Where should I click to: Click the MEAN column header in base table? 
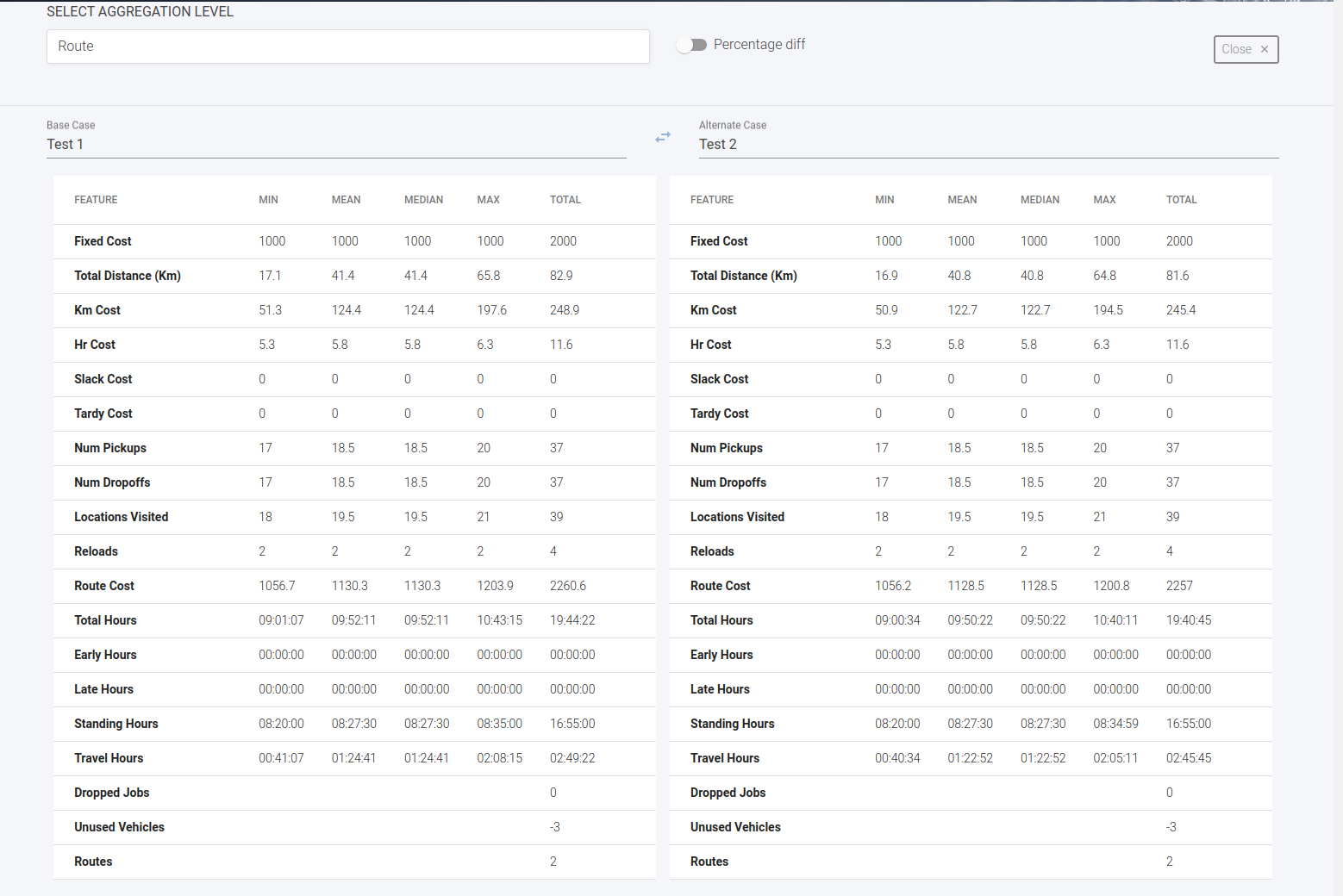pyautogui.click(x=346, y=200)
